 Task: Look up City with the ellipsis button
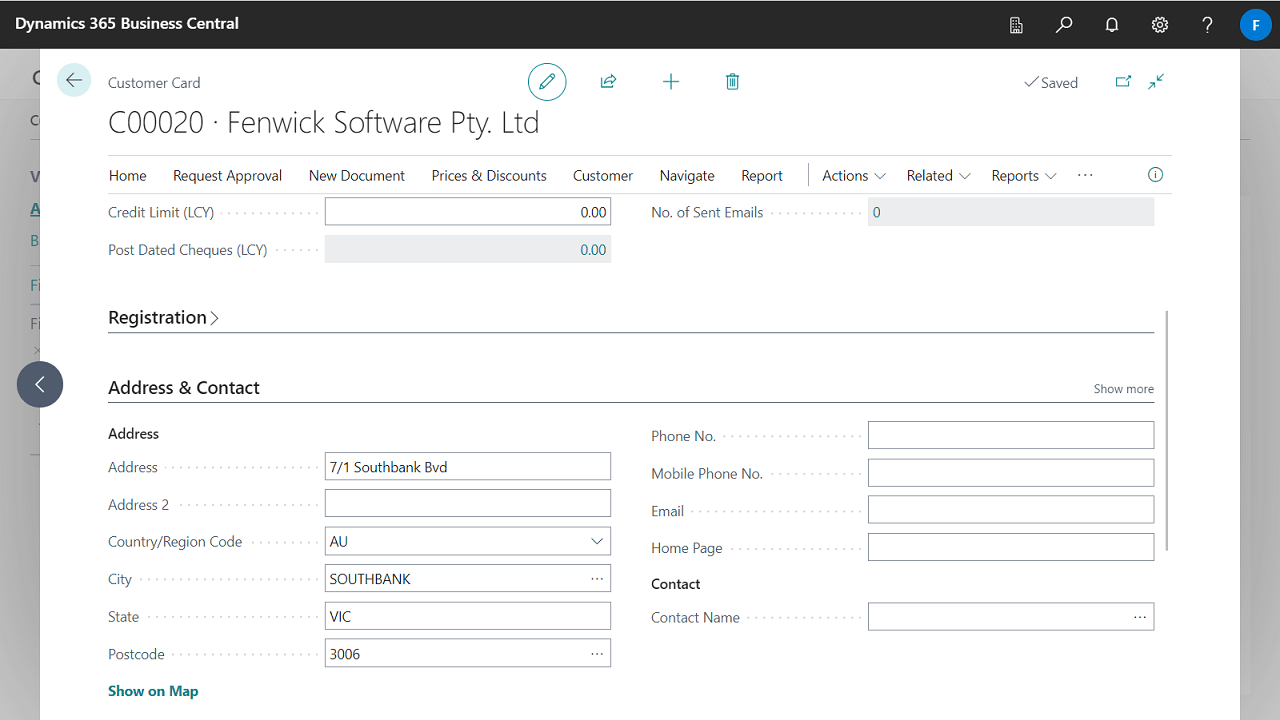(x=597, y=579)
